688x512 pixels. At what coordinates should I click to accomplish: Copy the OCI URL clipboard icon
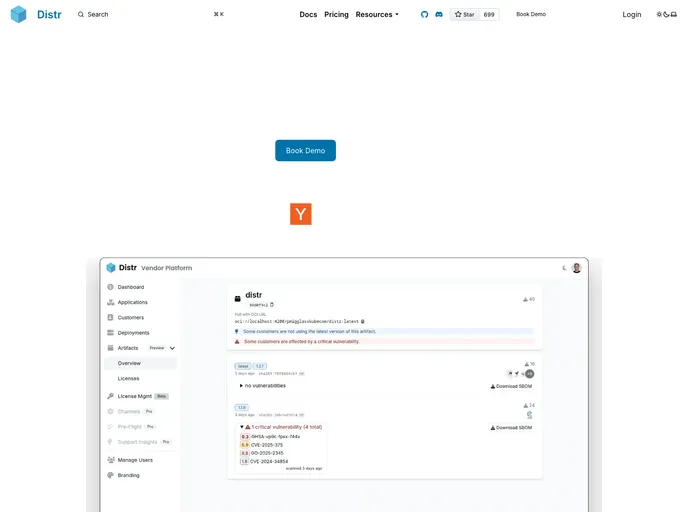pyautogui.click(x=362, y=321)
